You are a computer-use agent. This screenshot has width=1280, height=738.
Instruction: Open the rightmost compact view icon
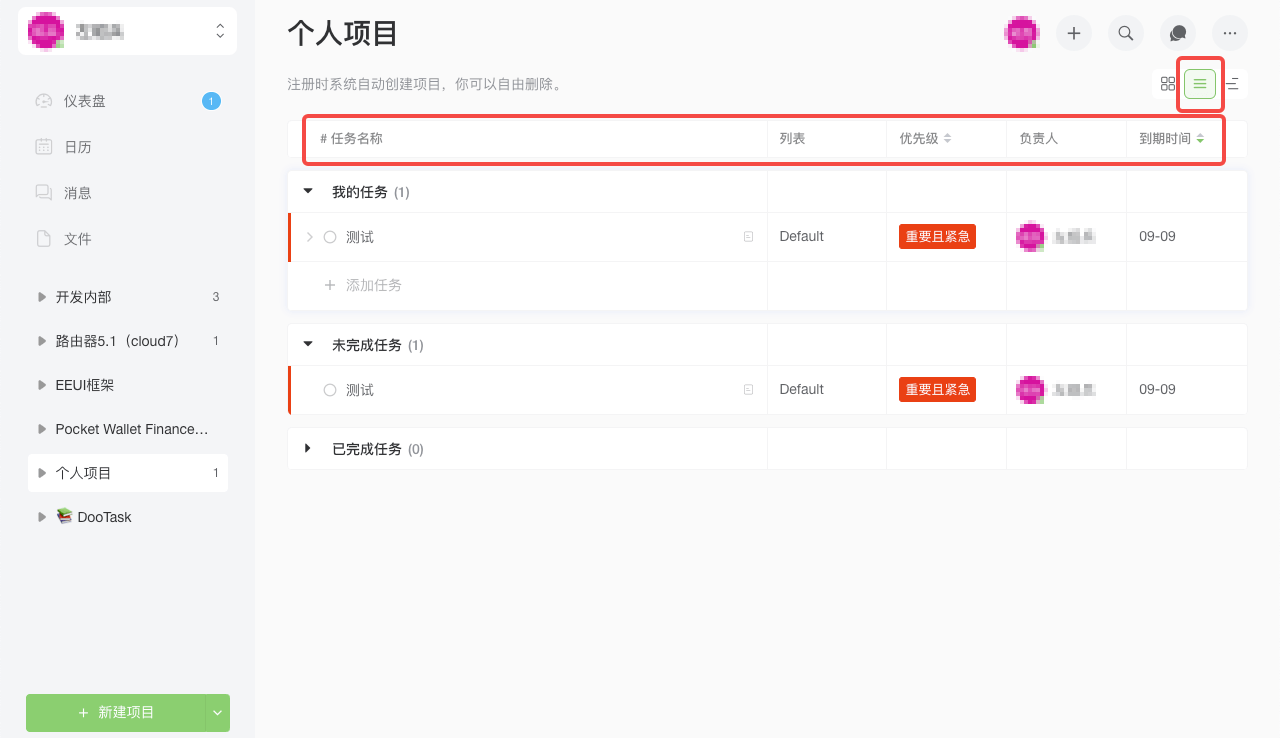[1232, 85]
